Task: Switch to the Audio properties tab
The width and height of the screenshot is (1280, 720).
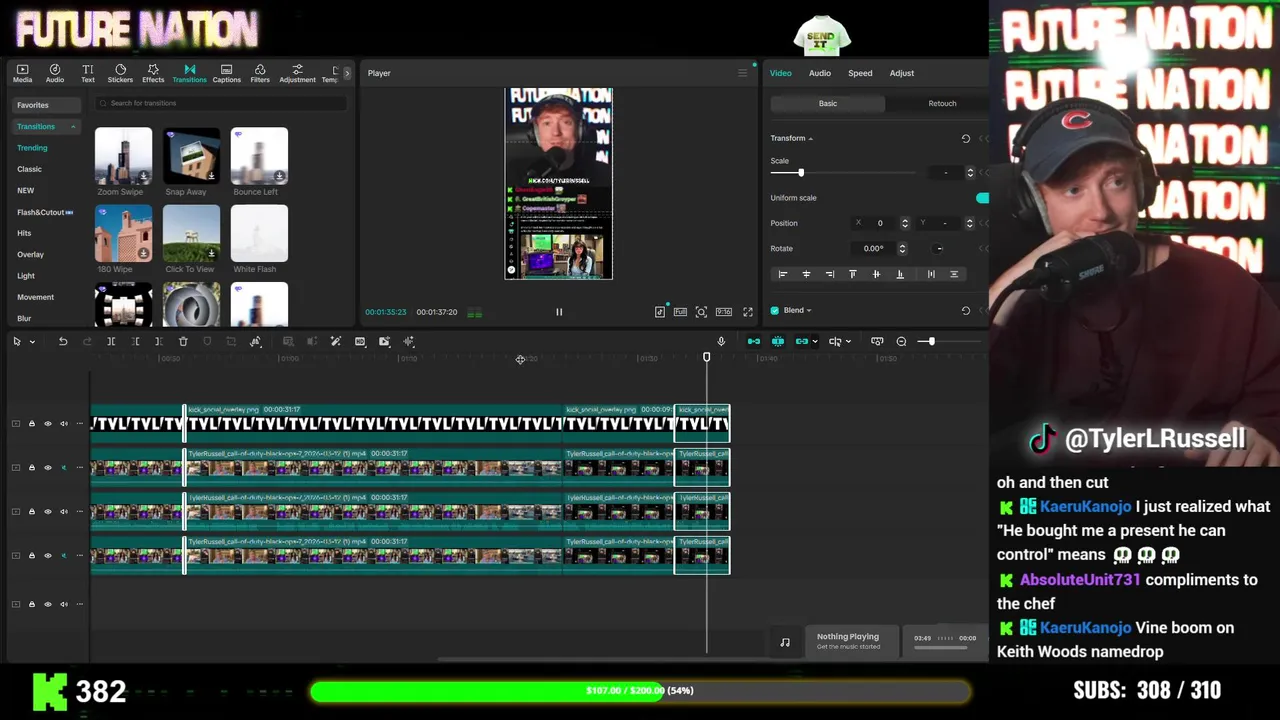Action: point(819,73)
